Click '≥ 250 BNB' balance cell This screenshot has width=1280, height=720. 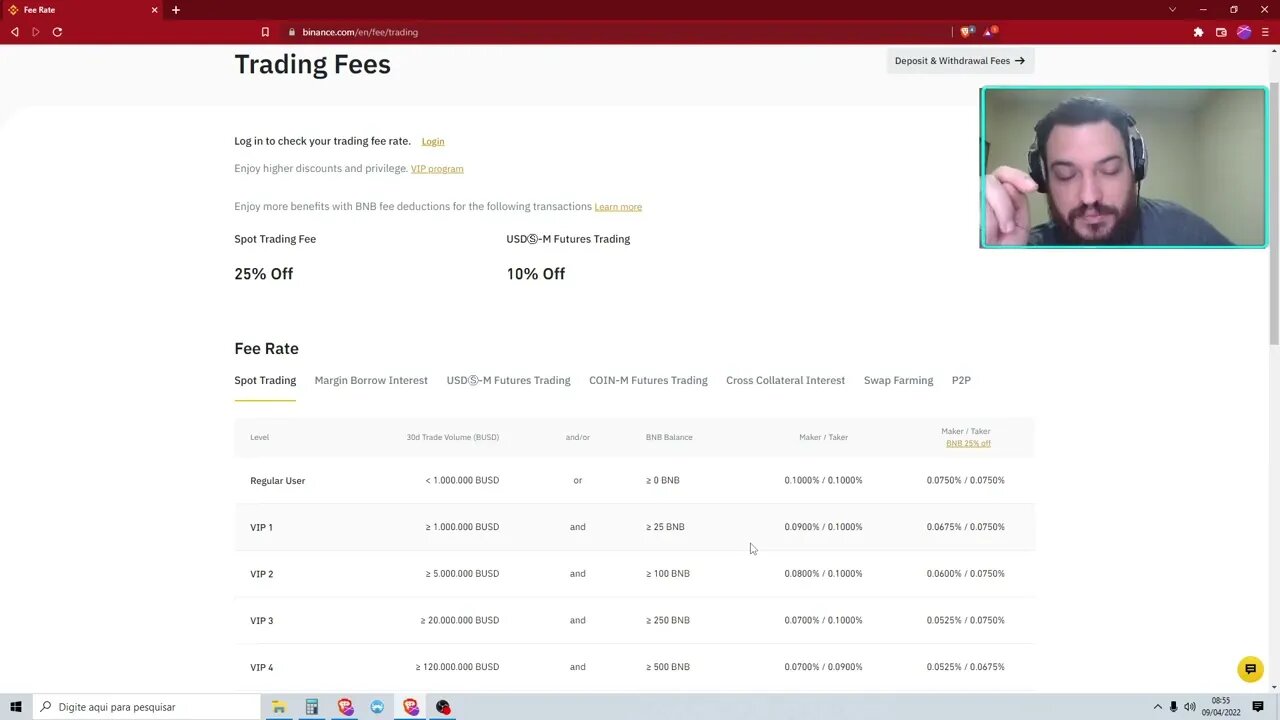point(668,620)
